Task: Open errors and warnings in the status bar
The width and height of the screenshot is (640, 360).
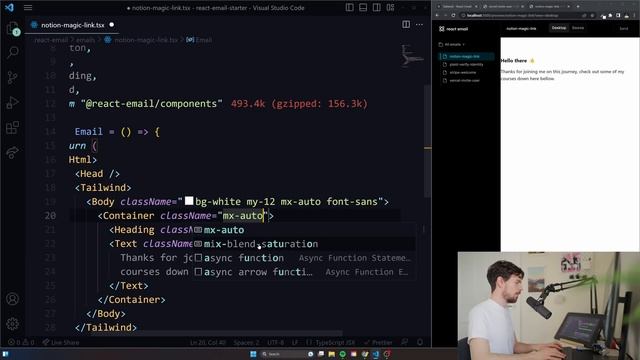Action: tap(21, 342)
